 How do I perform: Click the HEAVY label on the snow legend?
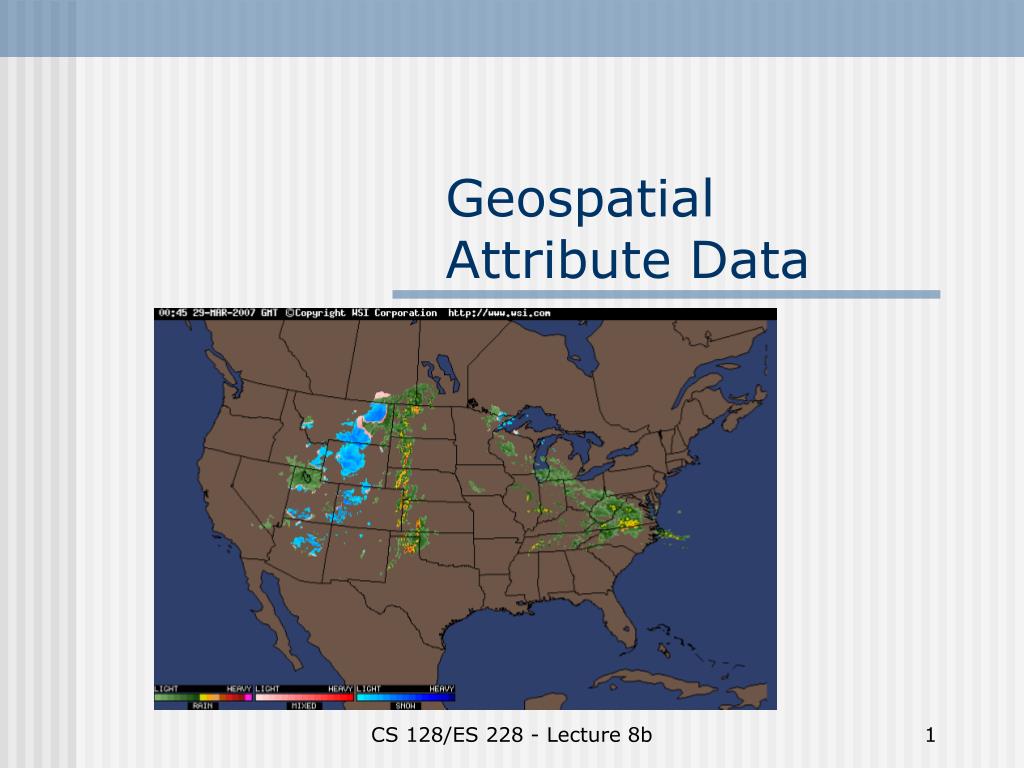[x=442, y=689]
